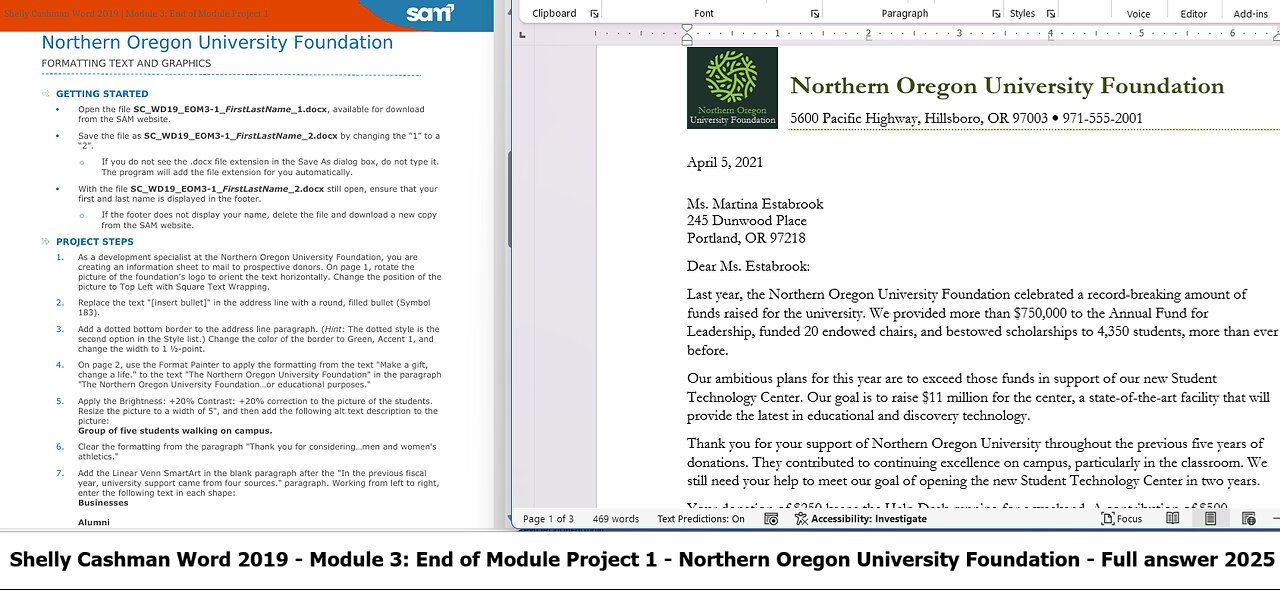Click the paragraph starting Last year, the Northern
This screenshot has width=1280, height=590.
click(983, 322)
